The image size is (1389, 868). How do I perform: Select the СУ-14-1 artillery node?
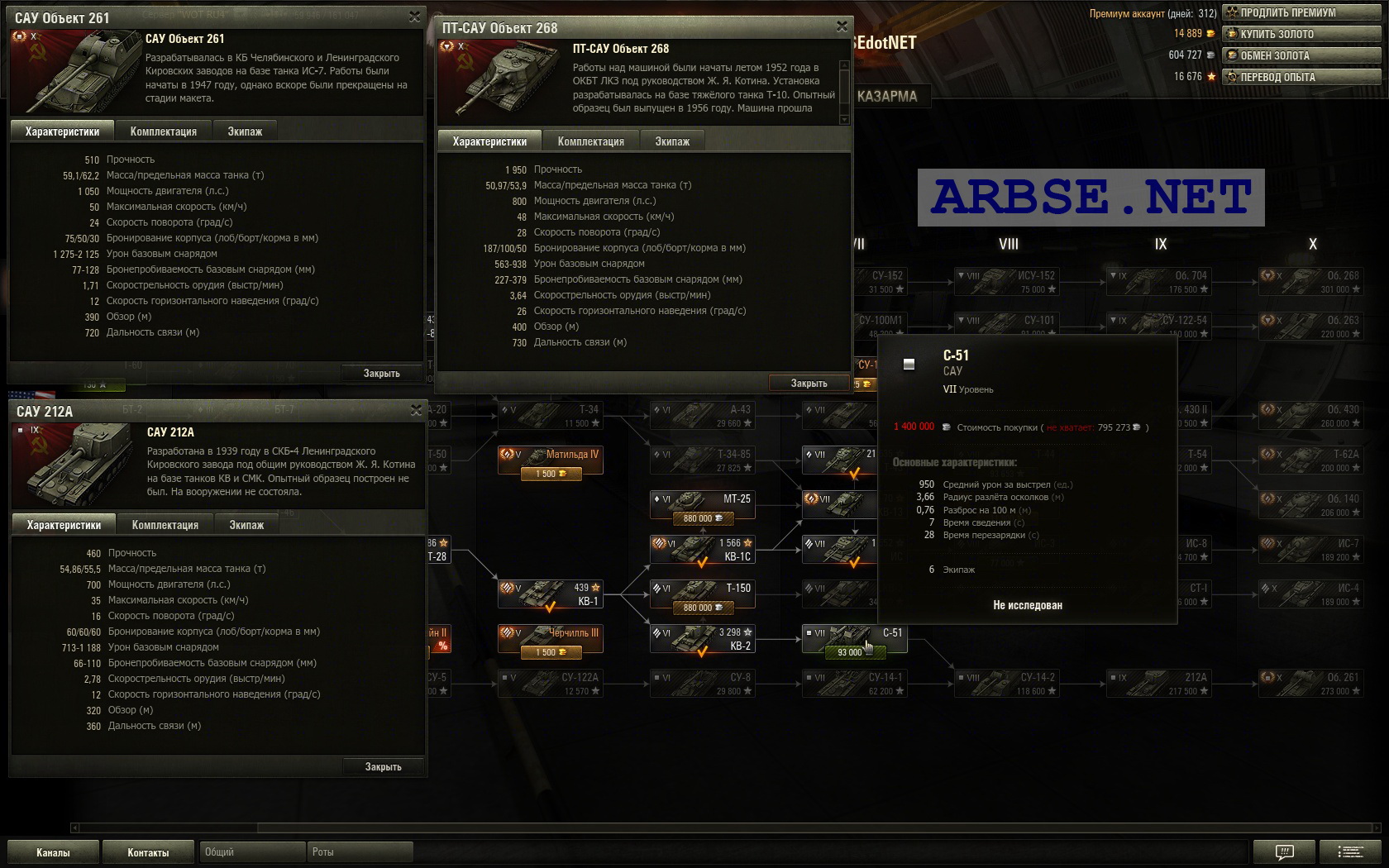(855, 684)
